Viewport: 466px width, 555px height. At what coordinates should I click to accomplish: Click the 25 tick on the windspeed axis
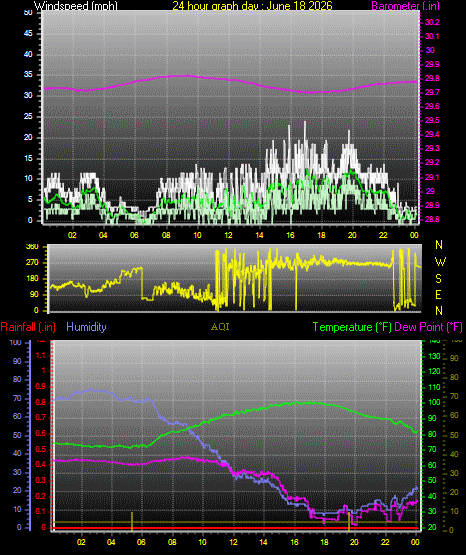[28, 116]
